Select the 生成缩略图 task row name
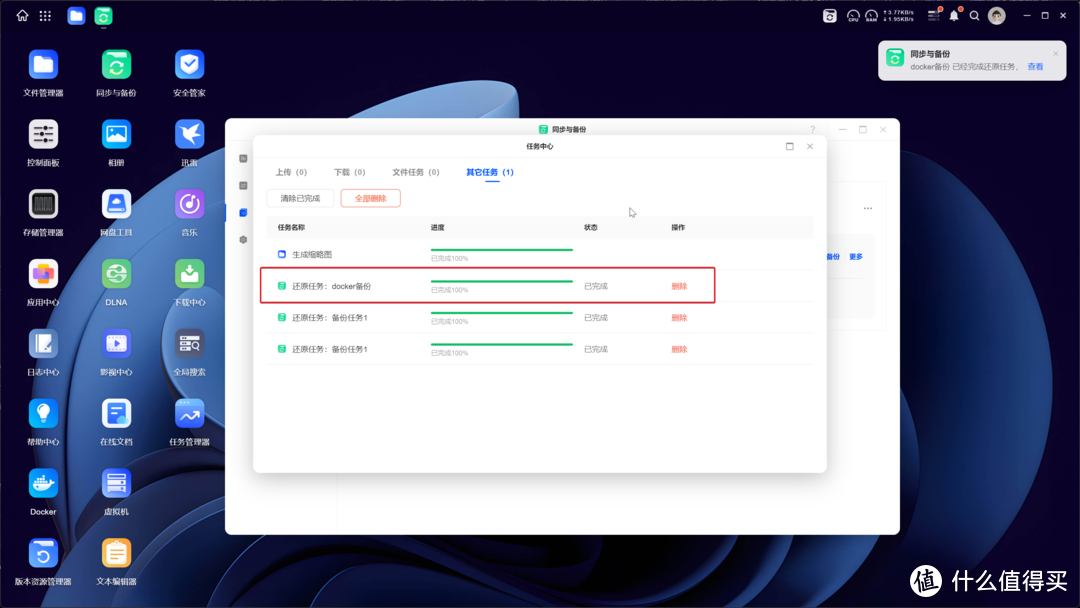 tap(312, 255)
